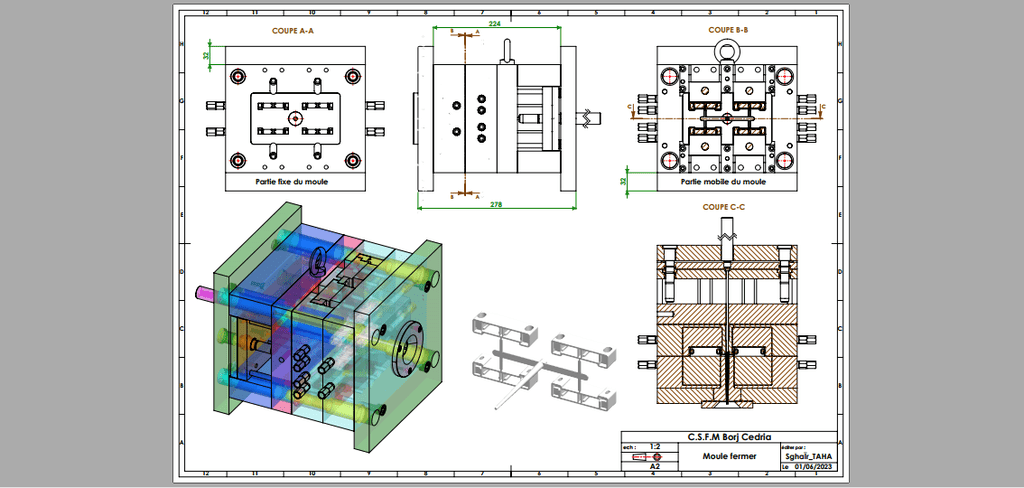Click the 32 dimension beside the COUPE A-A view

[206, 56]
